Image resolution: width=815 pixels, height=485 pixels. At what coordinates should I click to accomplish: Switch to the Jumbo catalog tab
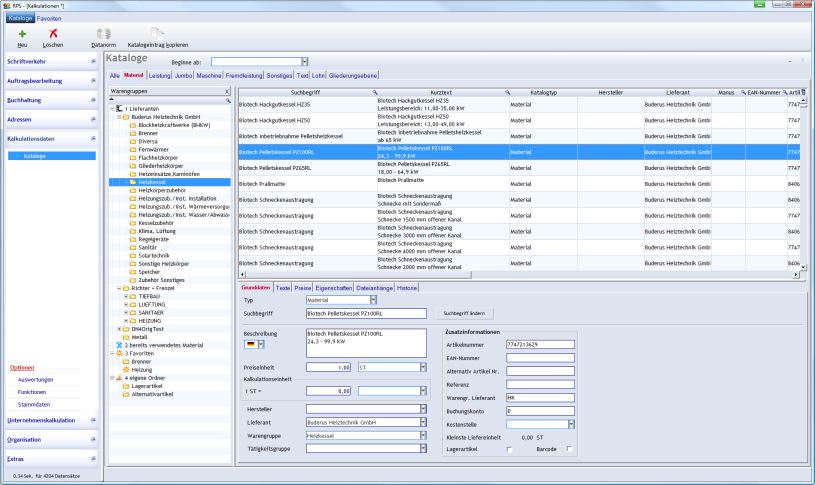pyautogui.click(x=183, y=75)
